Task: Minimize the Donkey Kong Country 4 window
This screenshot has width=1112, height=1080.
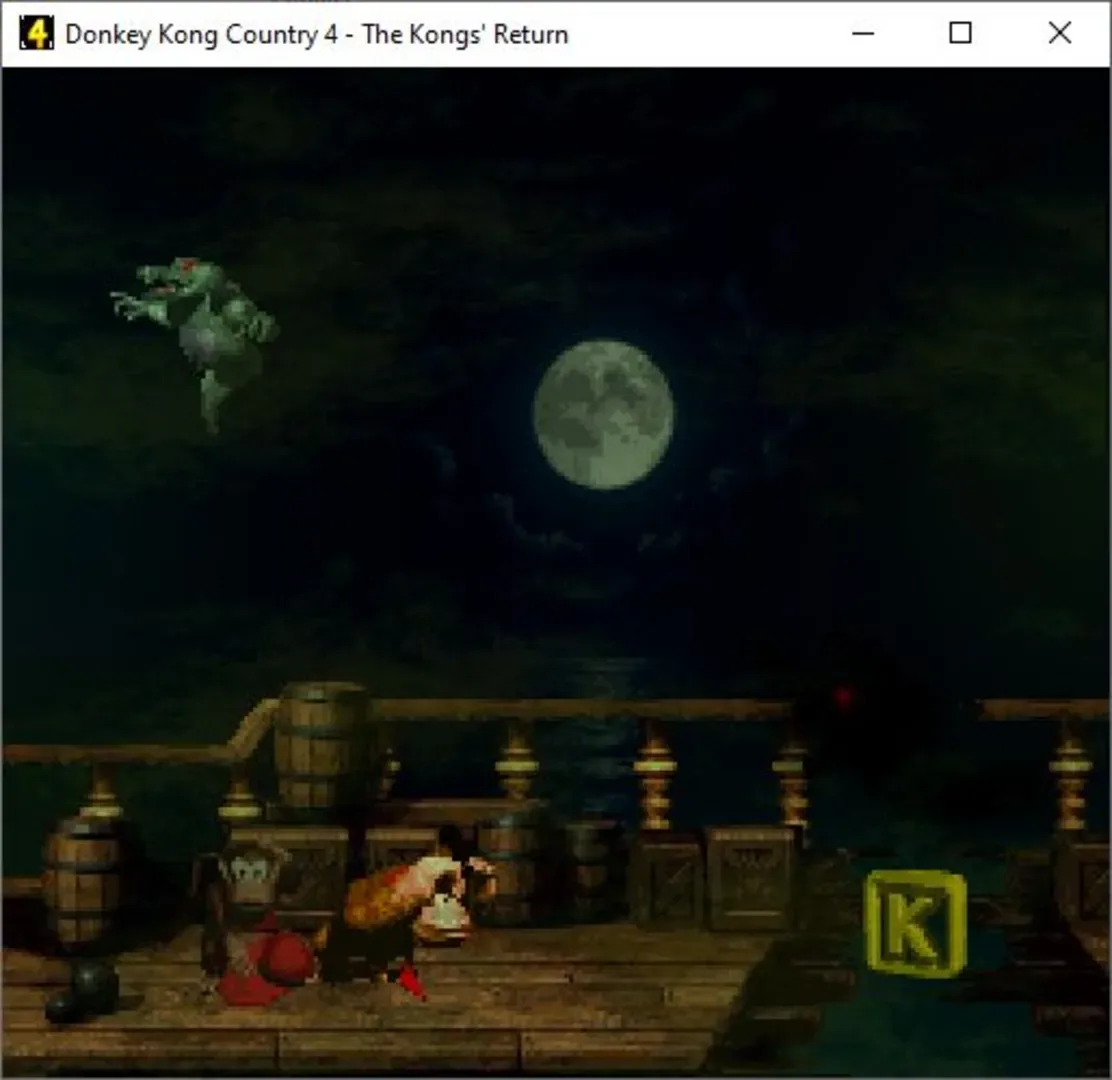Action: tap(862, 33)
